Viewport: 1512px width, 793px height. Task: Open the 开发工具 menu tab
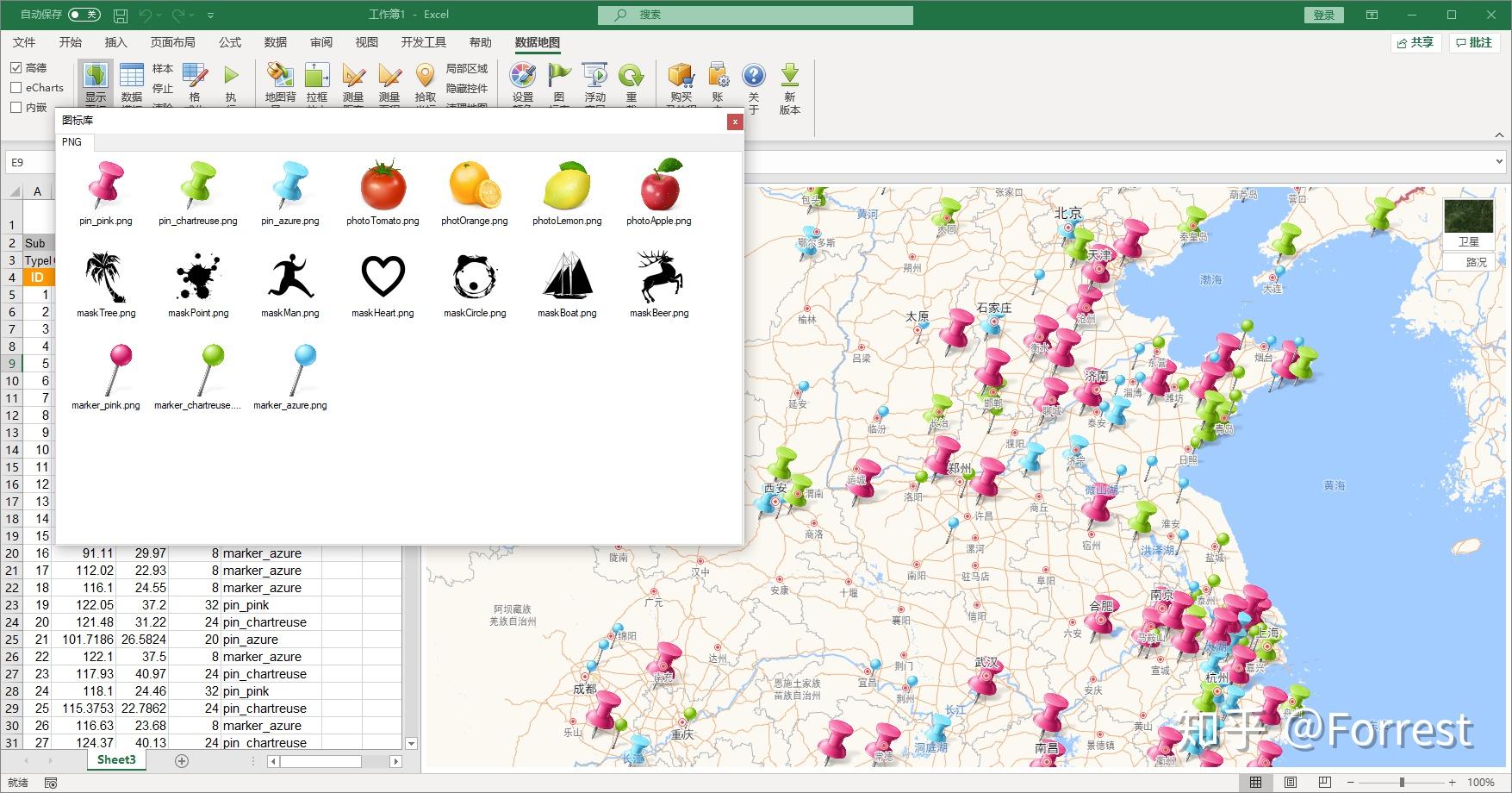pyautogui.click(x=423, y=42)
